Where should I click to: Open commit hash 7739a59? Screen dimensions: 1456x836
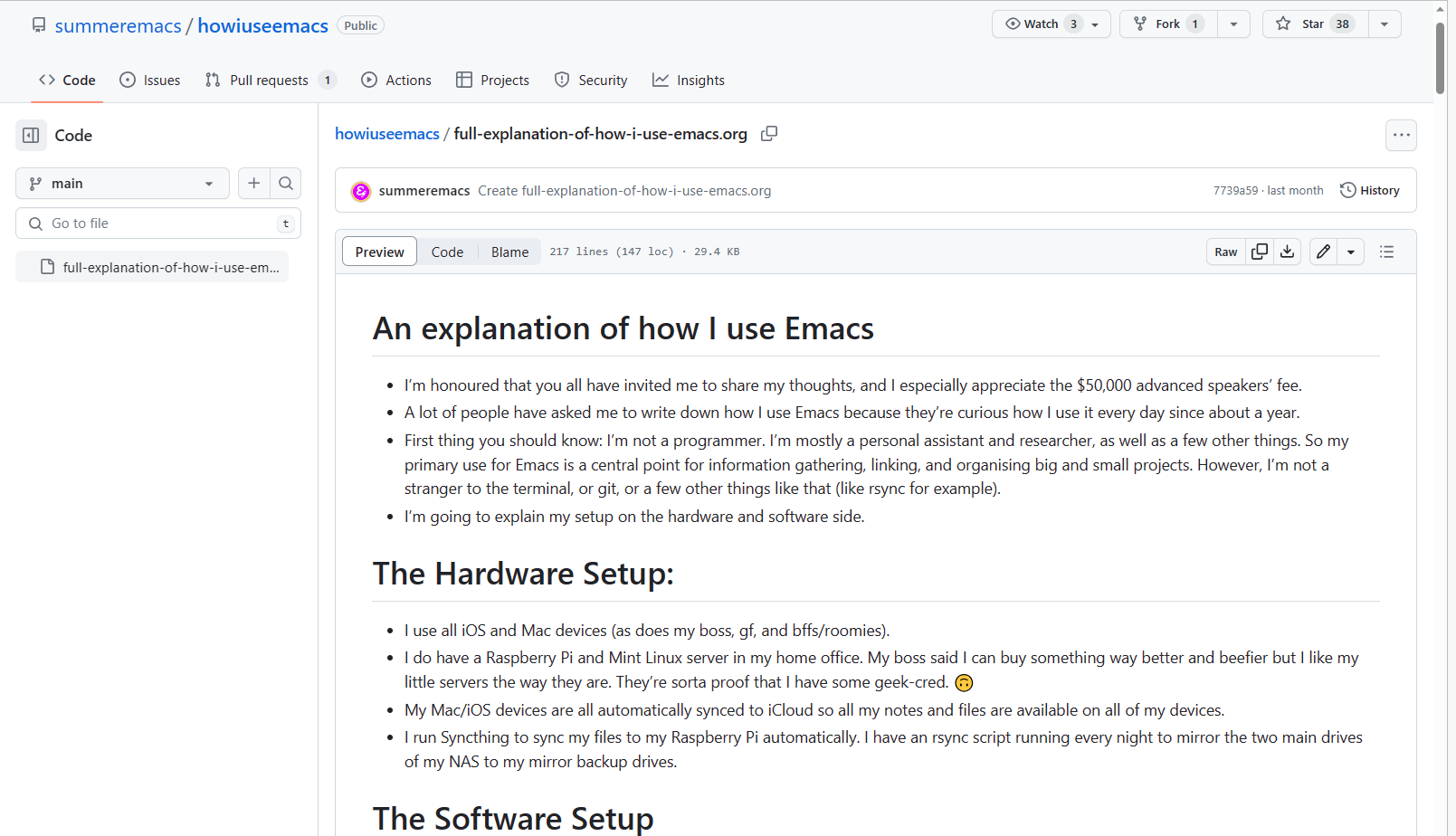tap(1235, 191)
